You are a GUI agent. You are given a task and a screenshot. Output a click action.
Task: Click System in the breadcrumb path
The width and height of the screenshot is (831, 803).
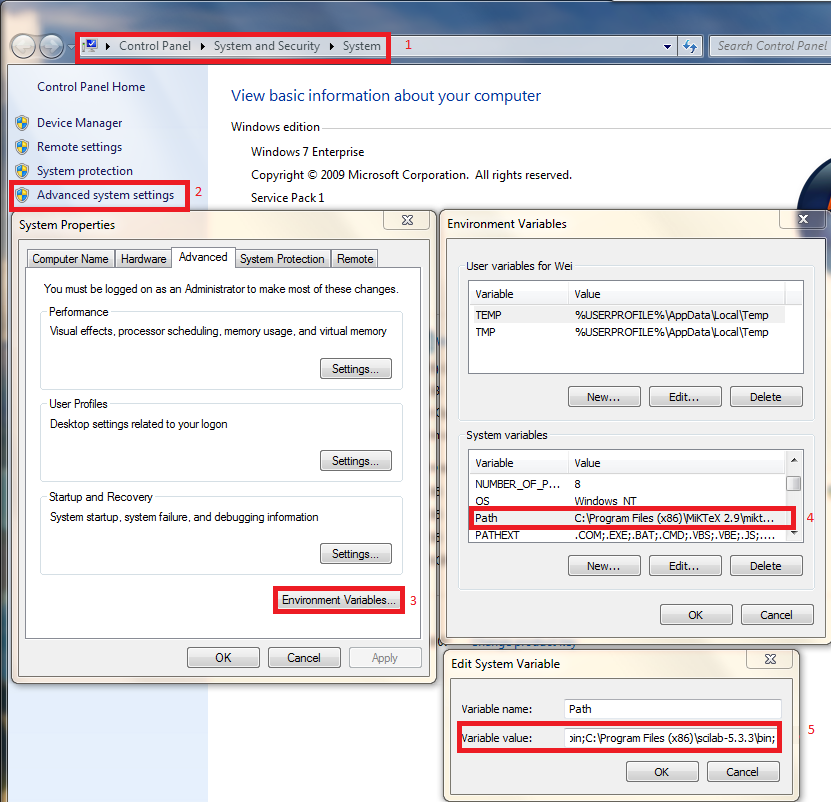click(361, 46)
